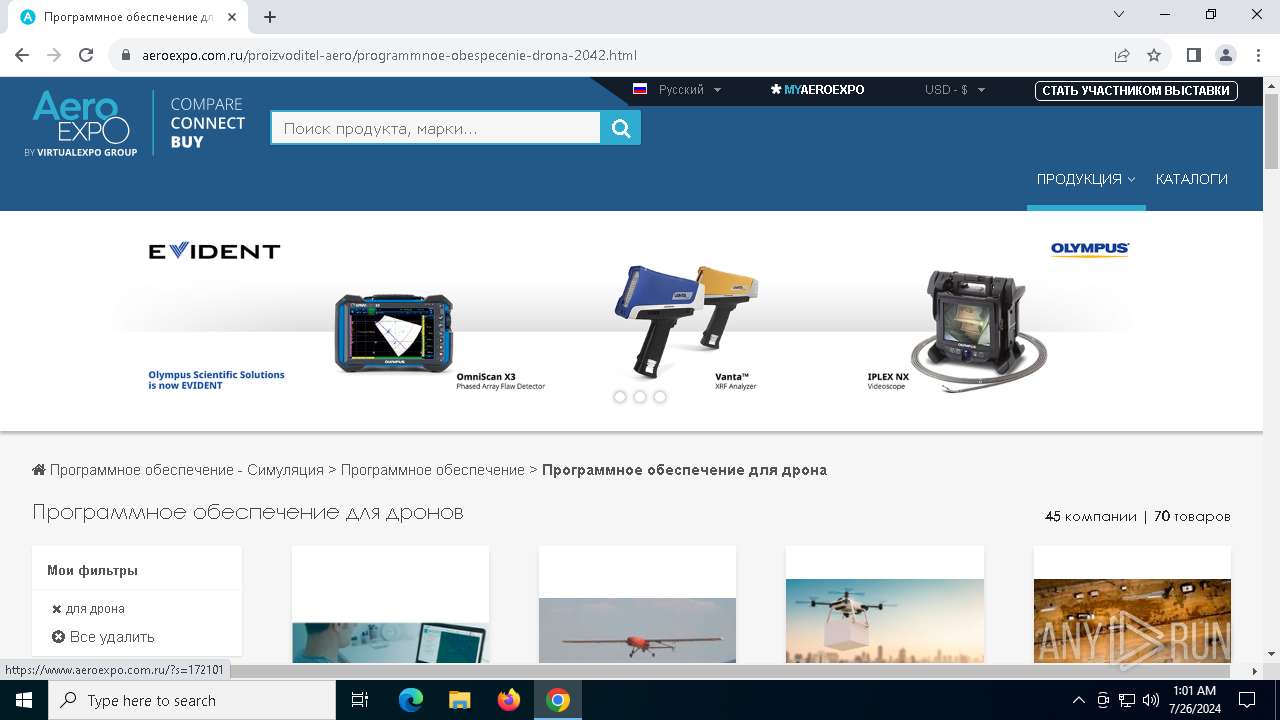Open Task View on taskbar

(360, 700)
